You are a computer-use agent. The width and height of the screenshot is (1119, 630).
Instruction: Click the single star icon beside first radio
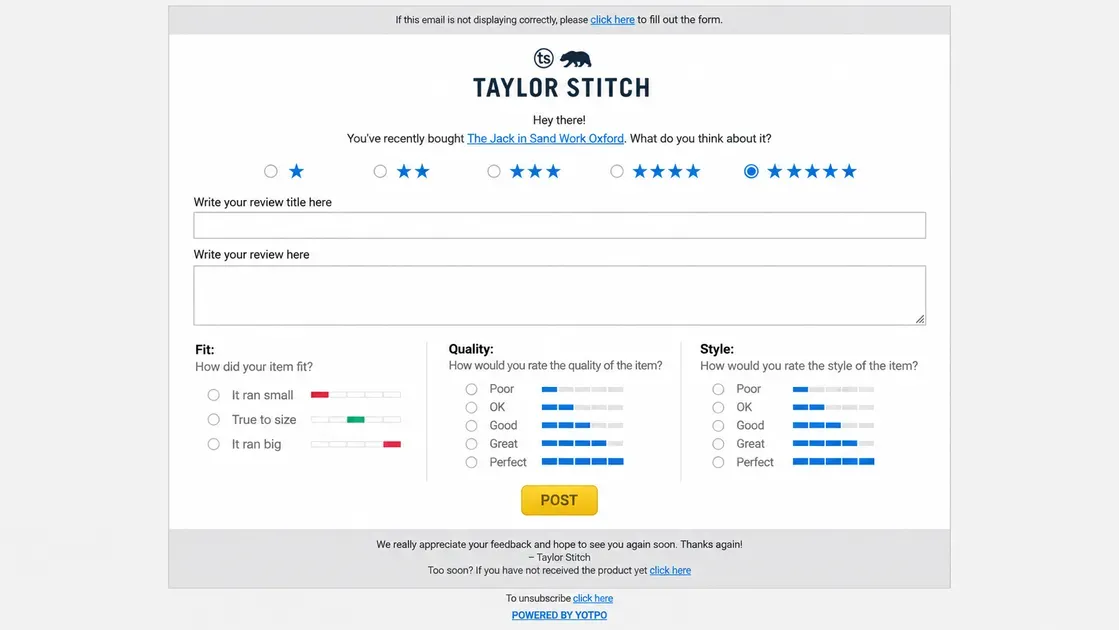point(296,171)
